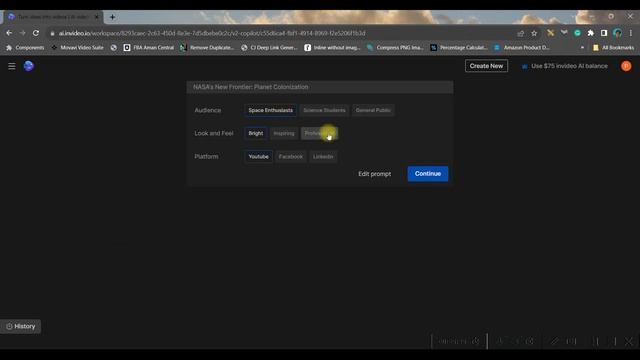640x360 pixels.
Task: Pick Linkedin as the platform
Action: (x=323, y=157)
